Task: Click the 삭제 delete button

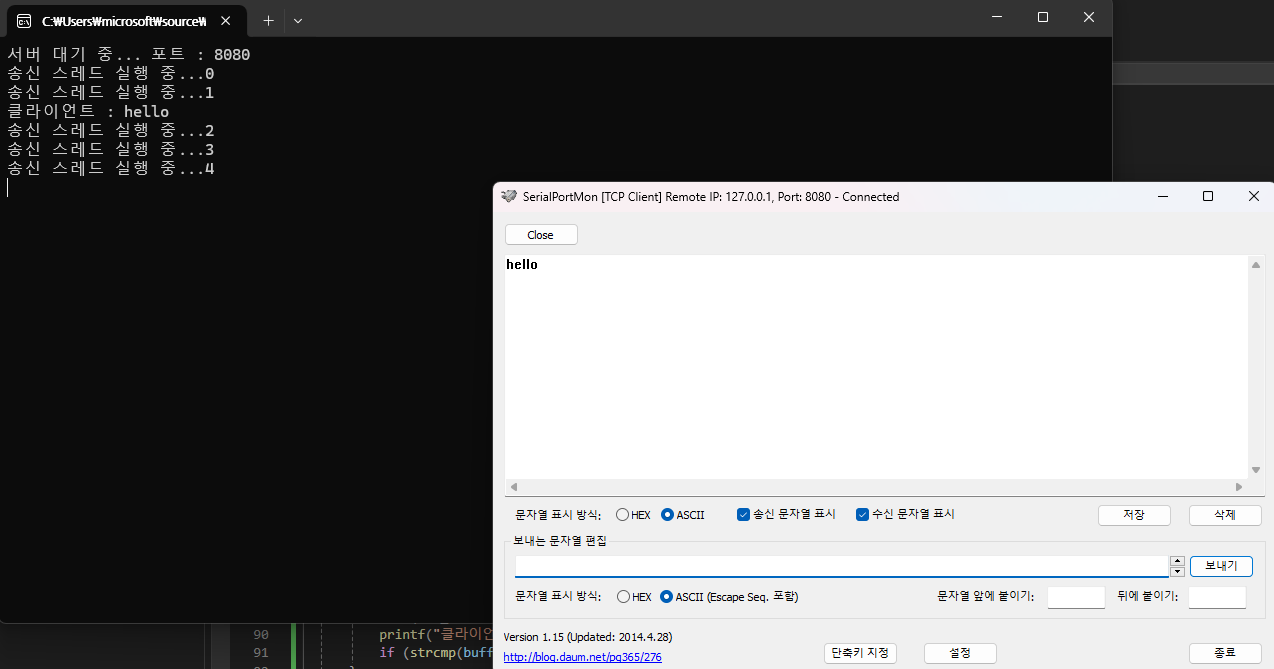Action: (1225, 515)
